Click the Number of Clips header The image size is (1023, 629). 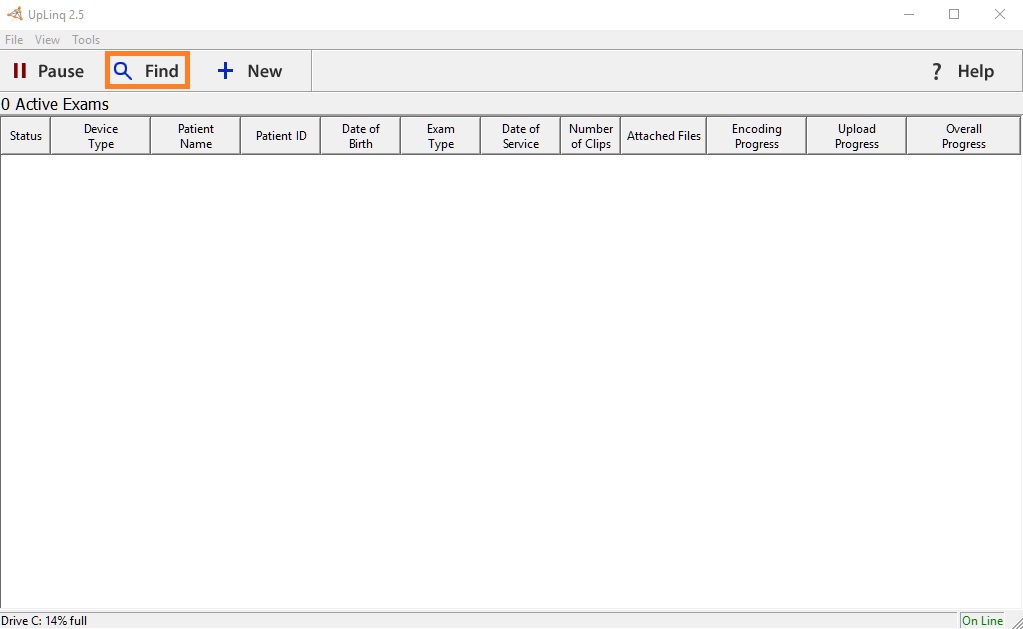point(591,136)
